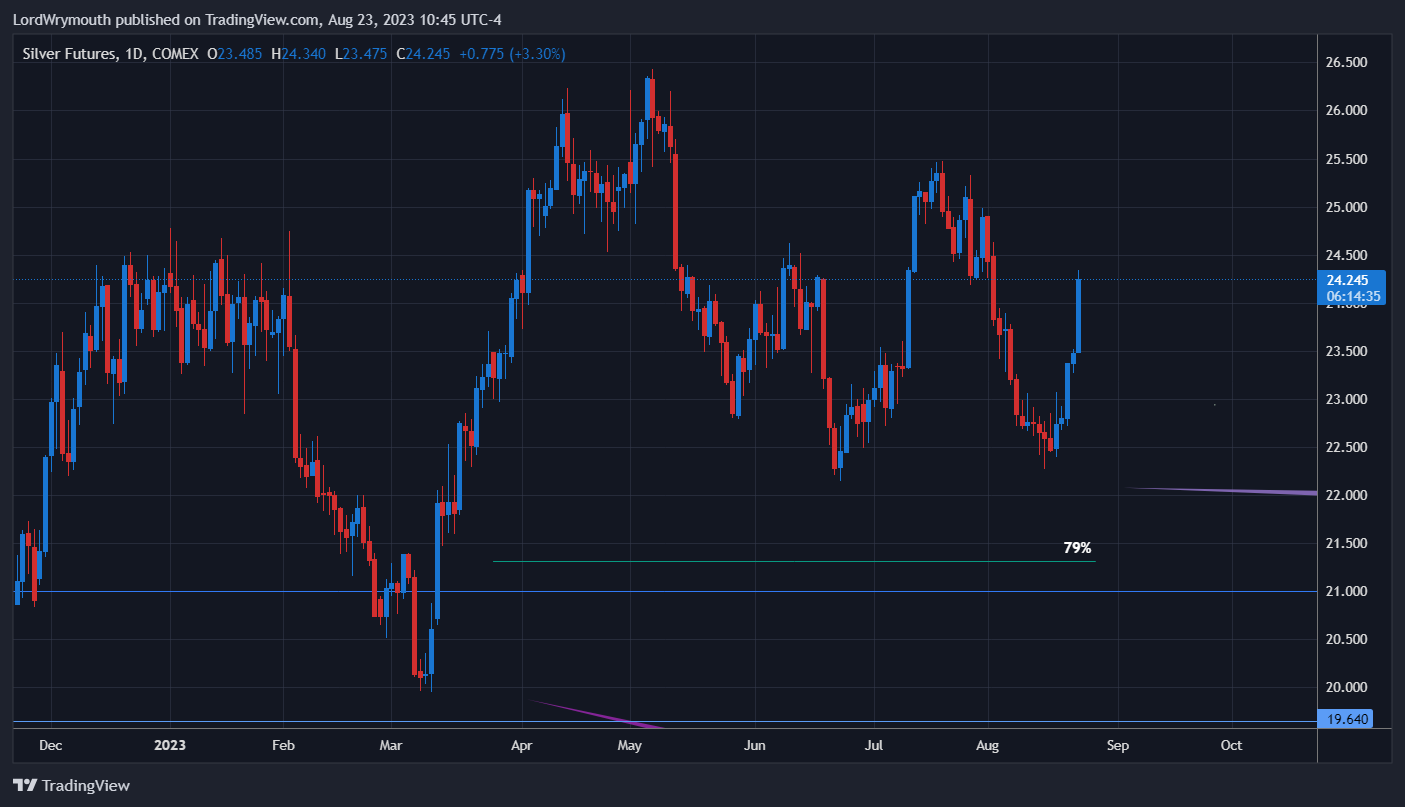The width and height of the screenshot is (1405, 807).
Task: Click the open value O23.485
Action: [x=234, y=53]
